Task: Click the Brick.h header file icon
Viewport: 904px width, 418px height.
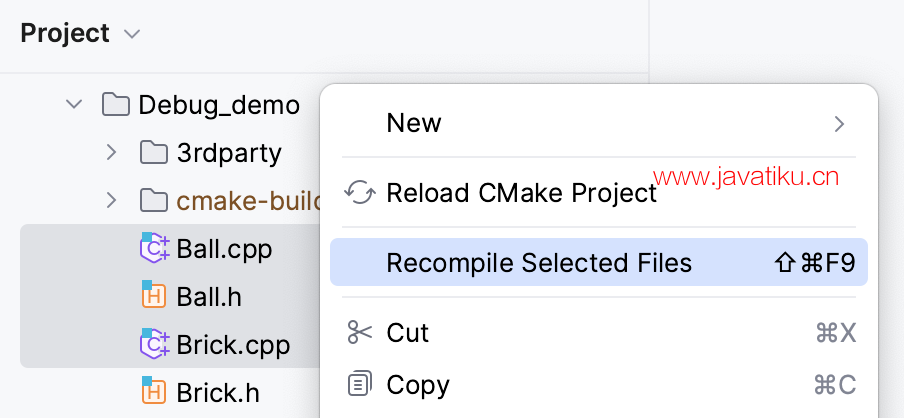Action: [154, 392]
